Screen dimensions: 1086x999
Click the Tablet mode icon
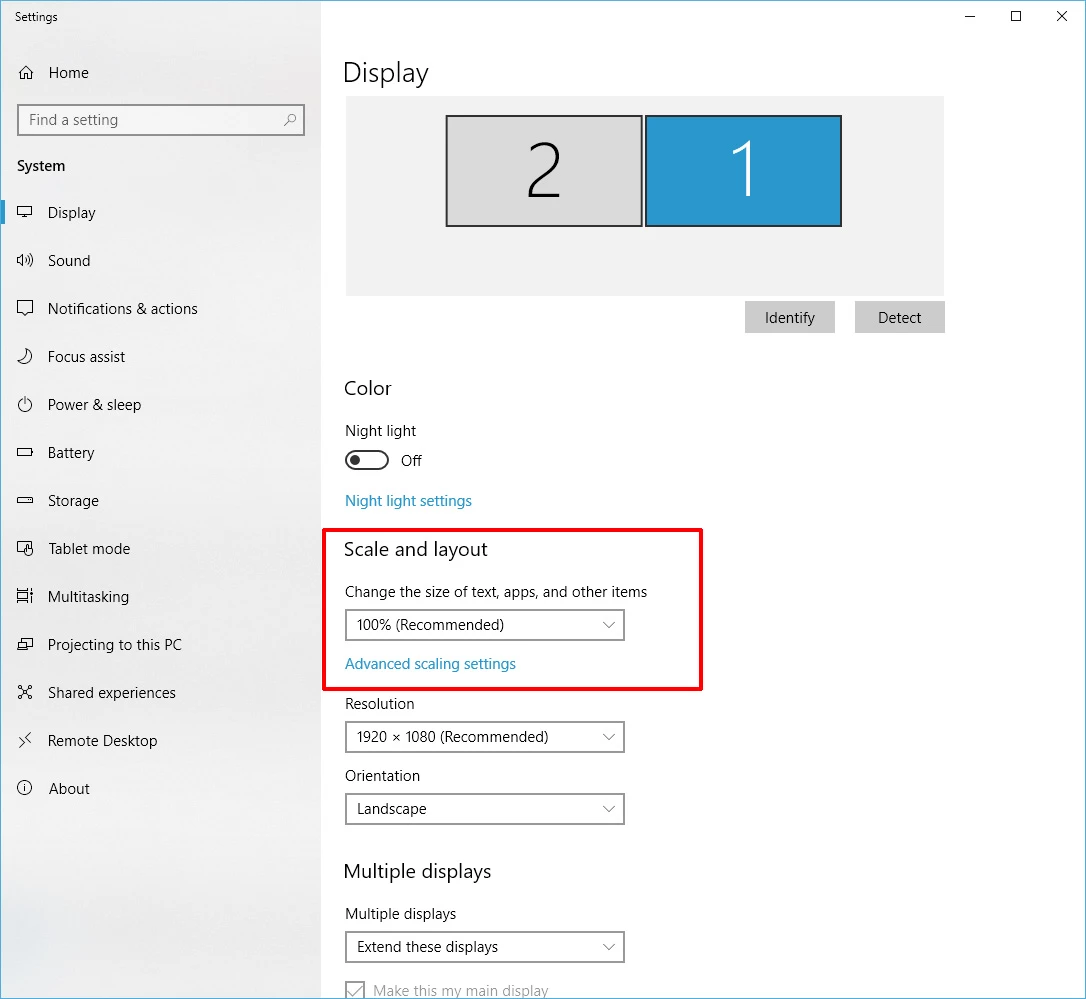[25, 549]
